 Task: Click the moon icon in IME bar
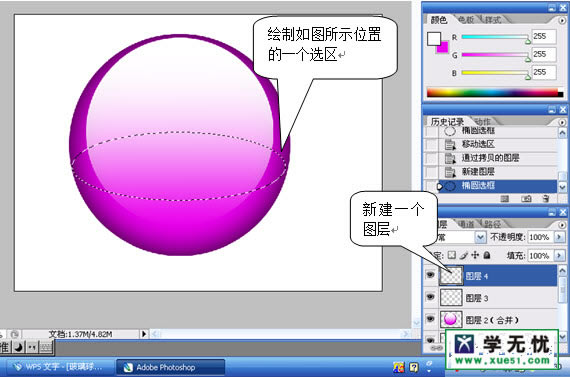18,348
